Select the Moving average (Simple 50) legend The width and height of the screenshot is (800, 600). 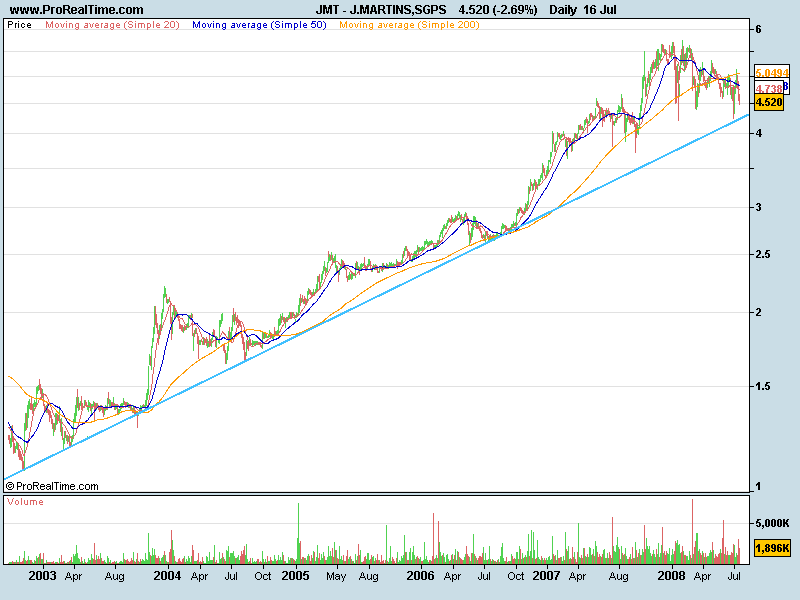[259, 24]
